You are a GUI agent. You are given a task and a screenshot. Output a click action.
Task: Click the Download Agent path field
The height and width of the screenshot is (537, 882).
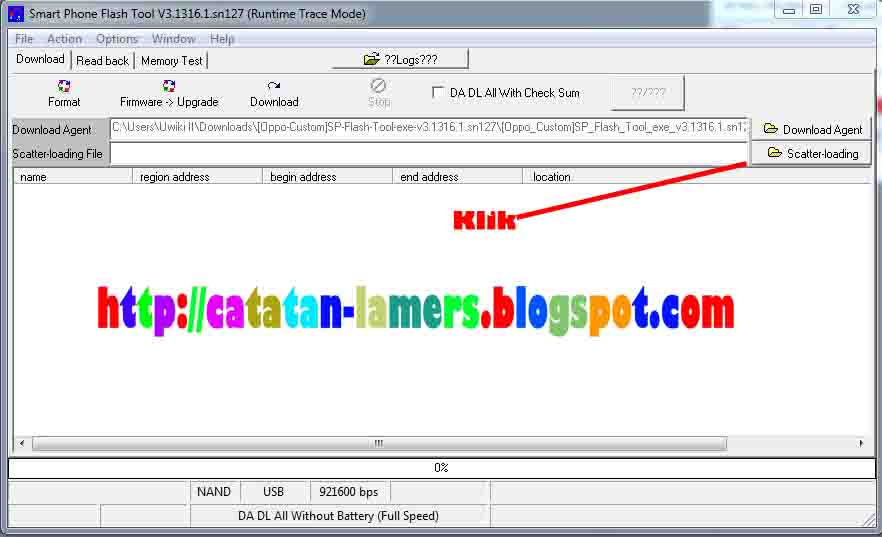pos(429,128)
